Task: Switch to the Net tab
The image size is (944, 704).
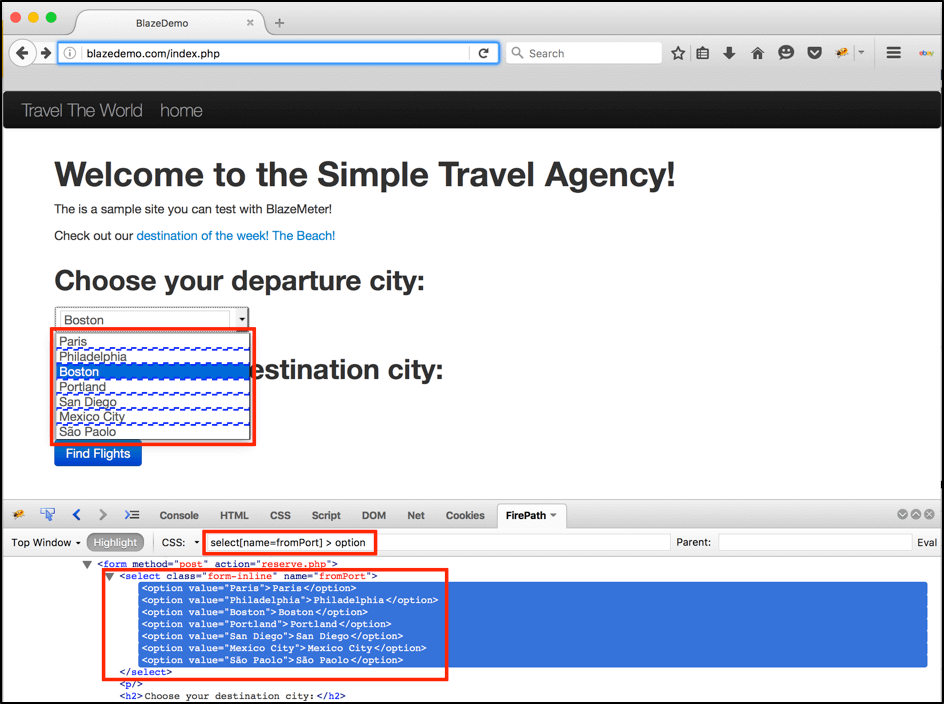Action: [415, 515]
